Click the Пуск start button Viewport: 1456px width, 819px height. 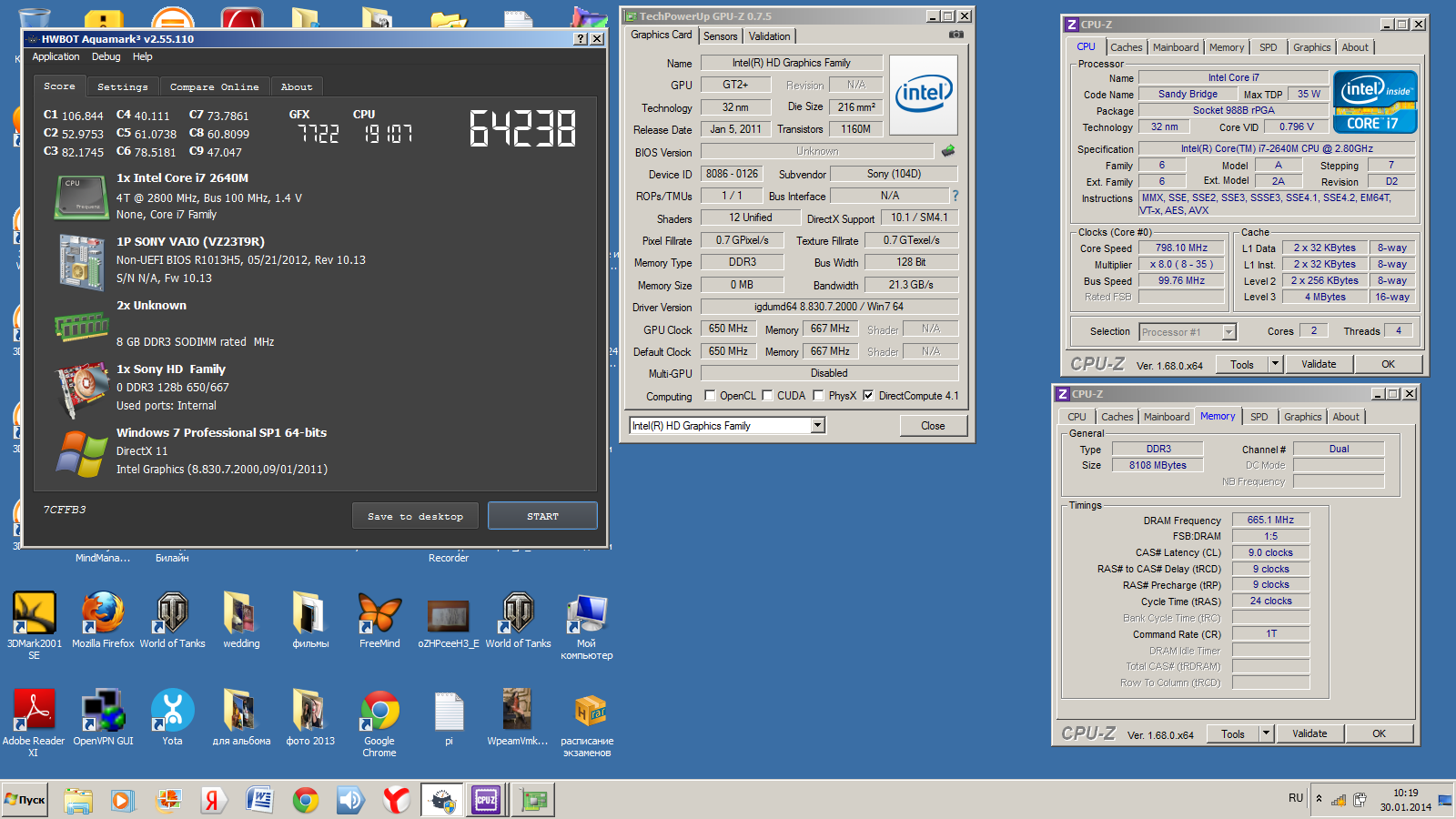(x=25, y=800)
